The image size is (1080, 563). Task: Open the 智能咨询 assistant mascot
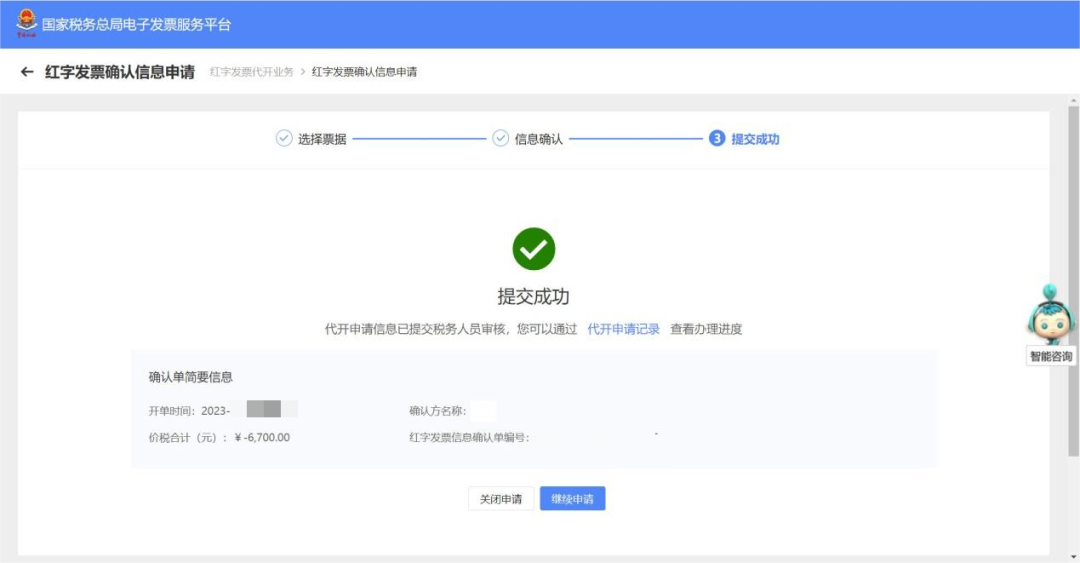coord(1050,315)
